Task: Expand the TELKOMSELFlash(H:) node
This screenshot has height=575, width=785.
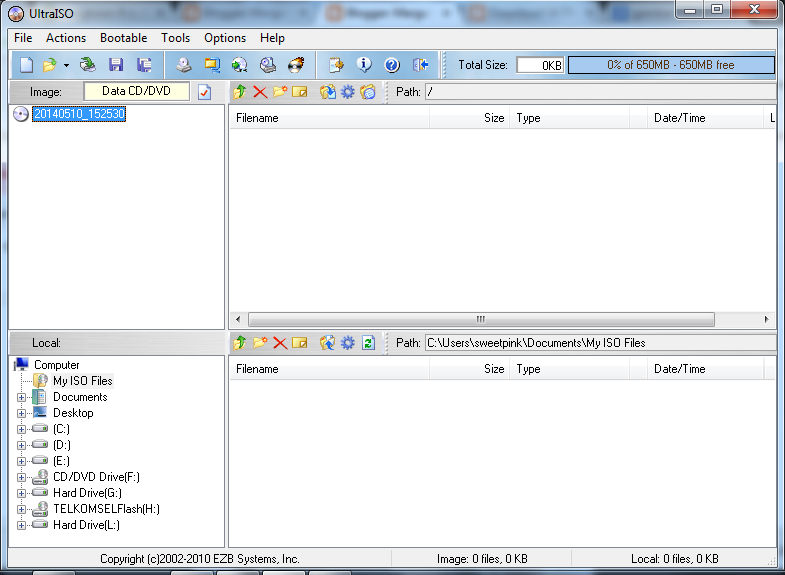Action: pyautogui.click(x=21, y=509)
